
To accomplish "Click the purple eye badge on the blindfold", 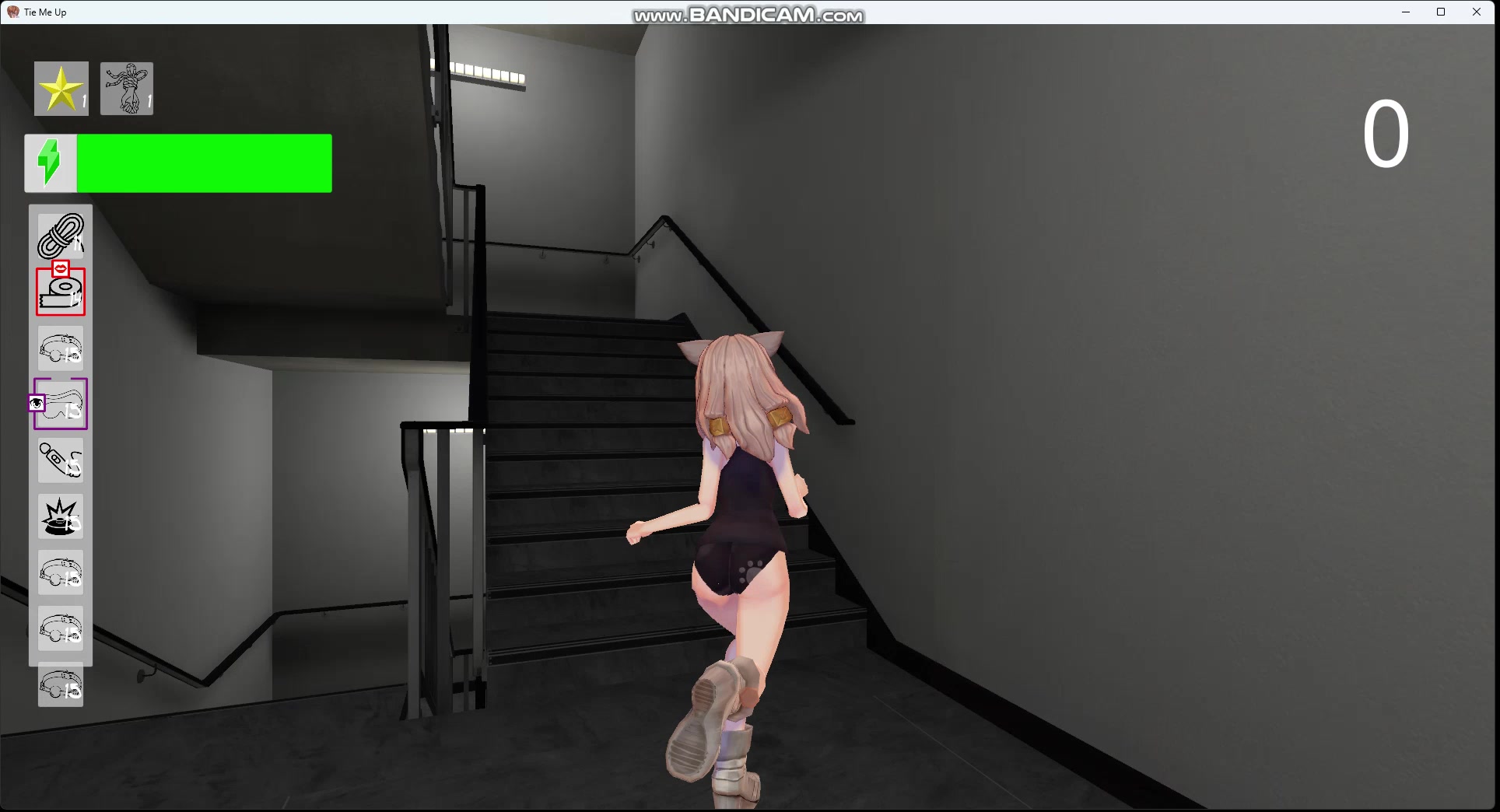I will tap(37, 403).
